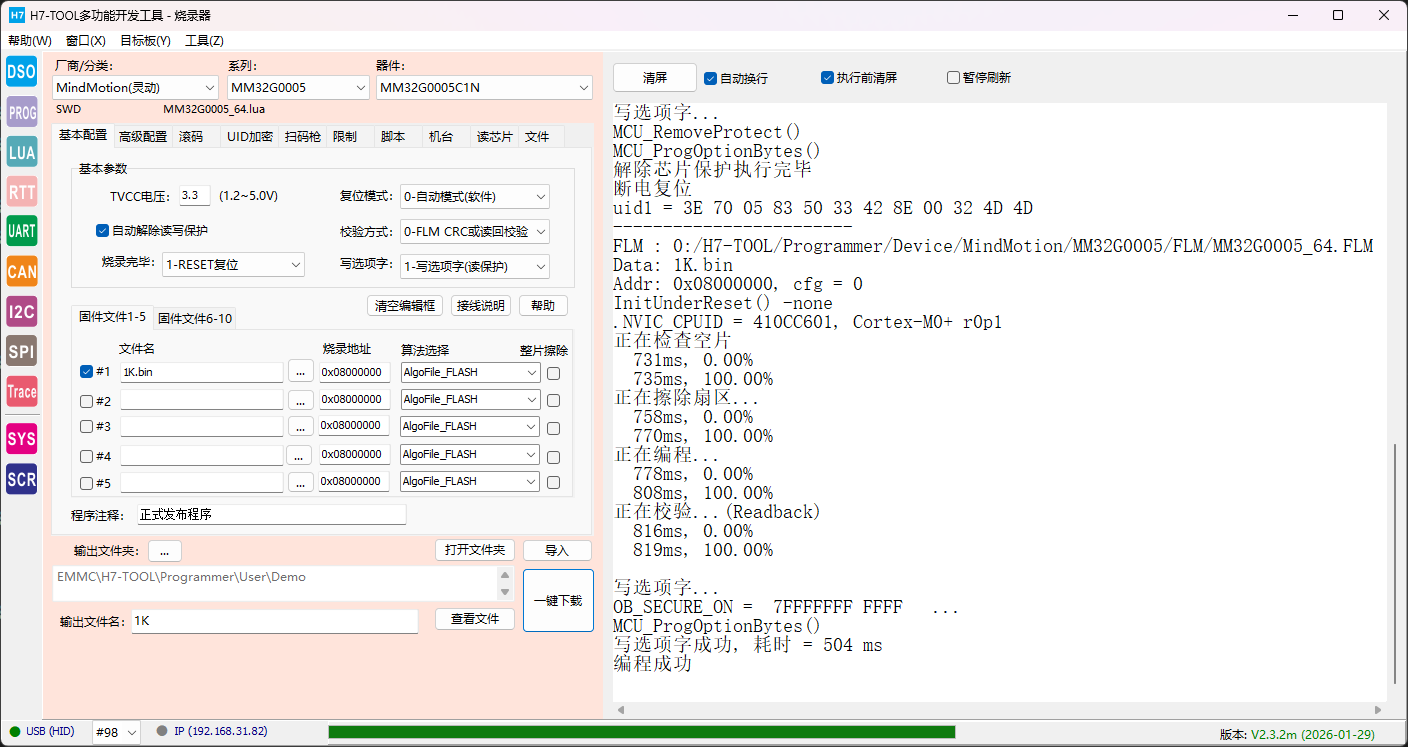Open the UART serial tool

pyautogui.click(x=21, y=231)
